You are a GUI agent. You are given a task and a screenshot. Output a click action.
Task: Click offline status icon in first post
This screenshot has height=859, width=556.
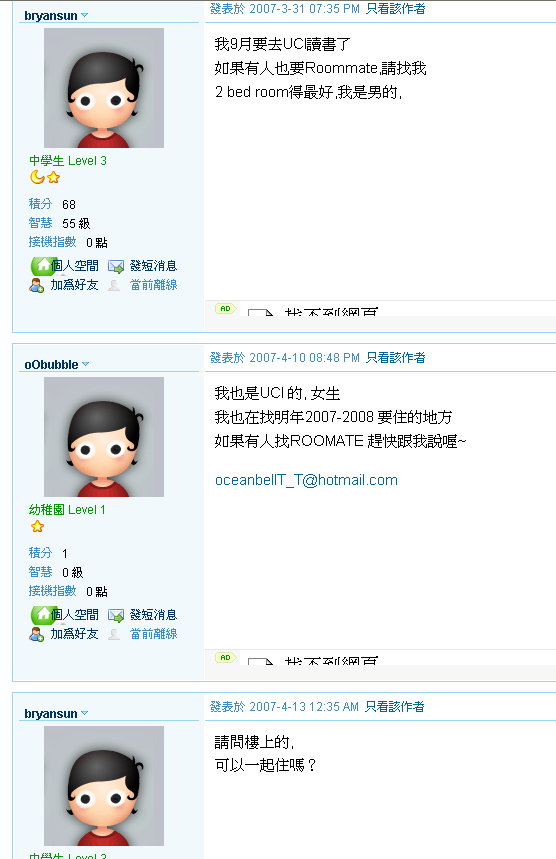pos(114,285)
